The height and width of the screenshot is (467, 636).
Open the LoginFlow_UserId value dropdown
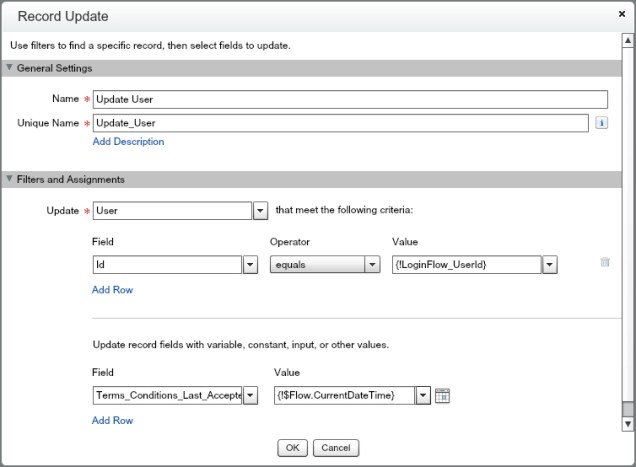pos(549,265)
